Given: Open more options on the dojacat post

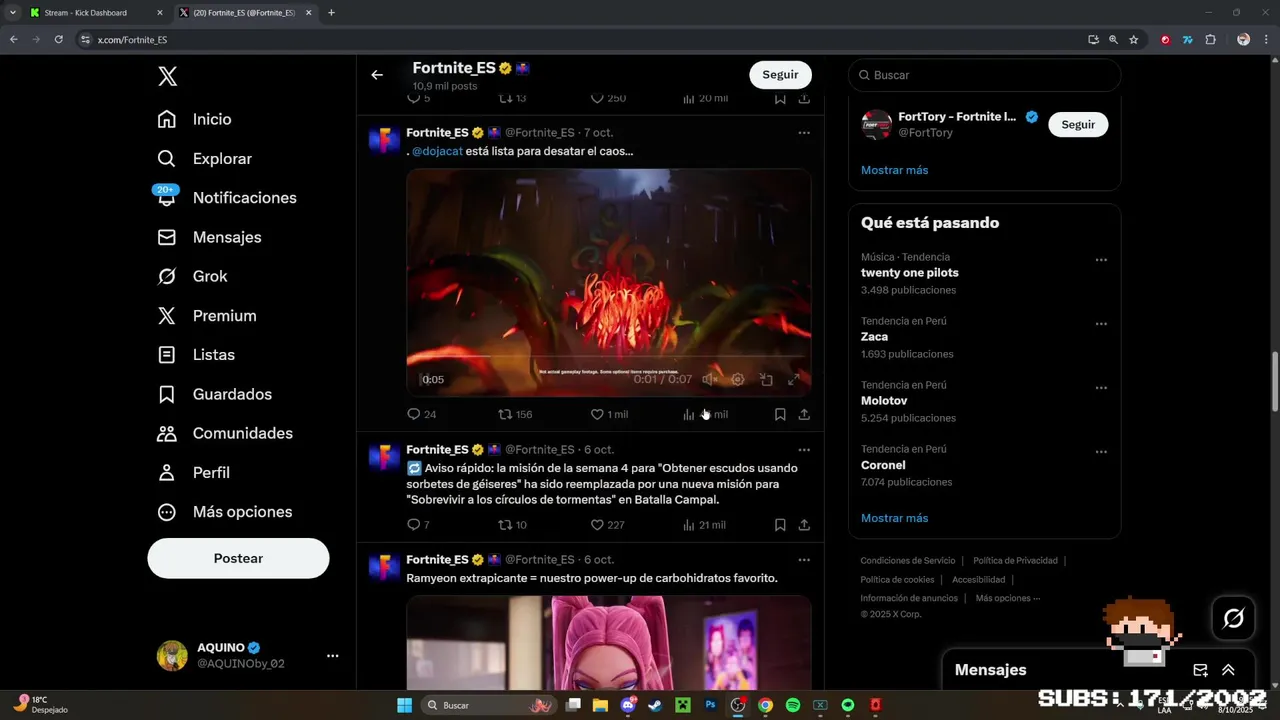Looking at the screenshot, I should click(804, 133).
